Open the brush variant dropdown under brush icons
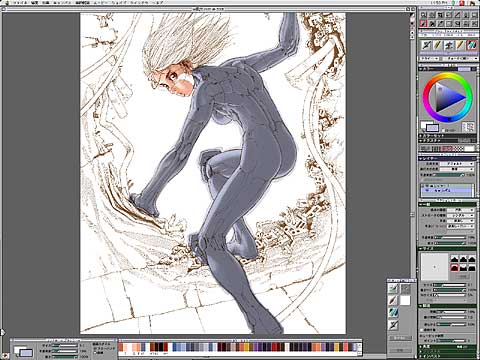The height and width of the screenshot is (360, 480). (x=459, y=58)
